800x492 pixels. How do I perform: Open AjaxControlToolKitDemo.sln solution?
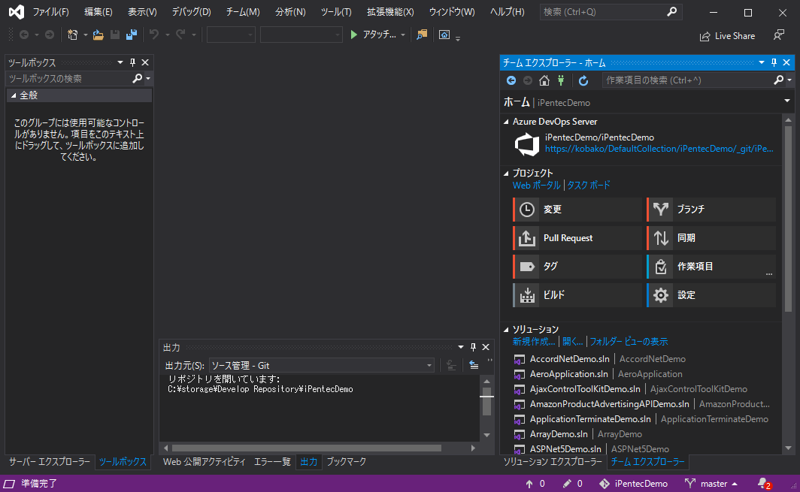585,389
